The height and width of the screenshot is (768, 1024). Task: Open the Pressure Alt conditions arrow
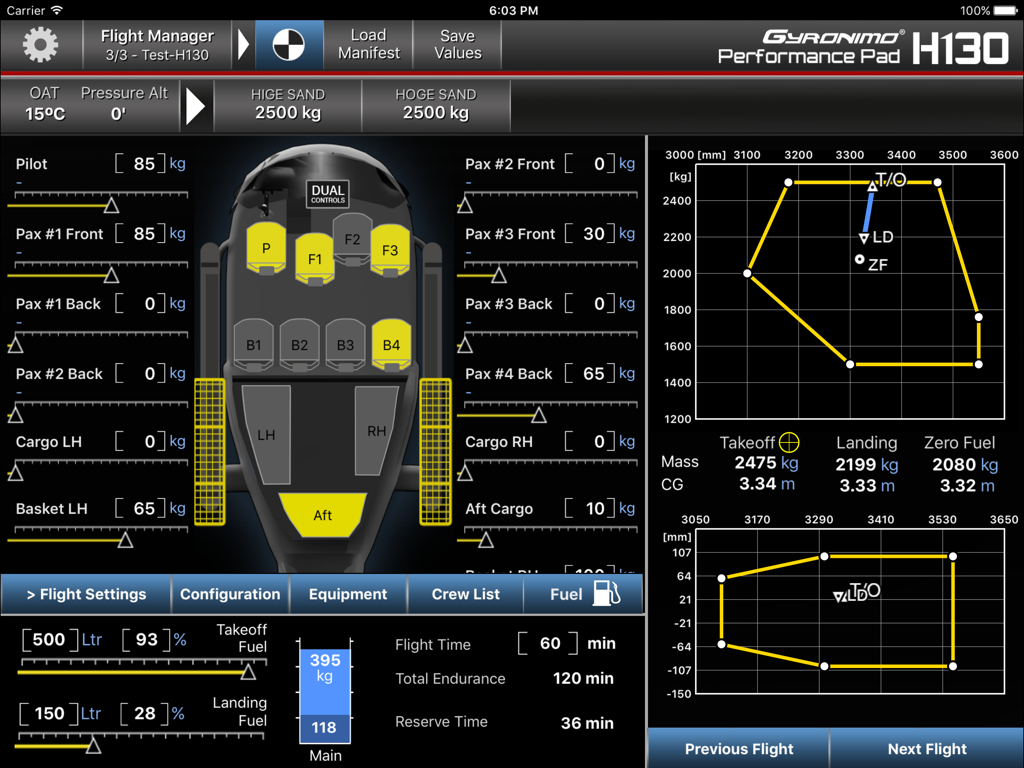pyautogui.click(x=198, y=105)
